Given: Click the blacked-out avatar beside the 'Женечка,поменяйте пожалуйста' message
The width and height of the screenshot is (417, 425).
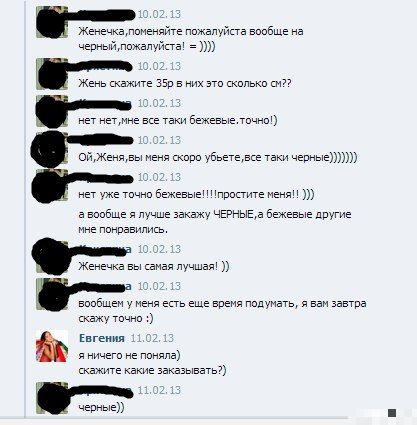Looking at the screenshot, I should [52, 22].
